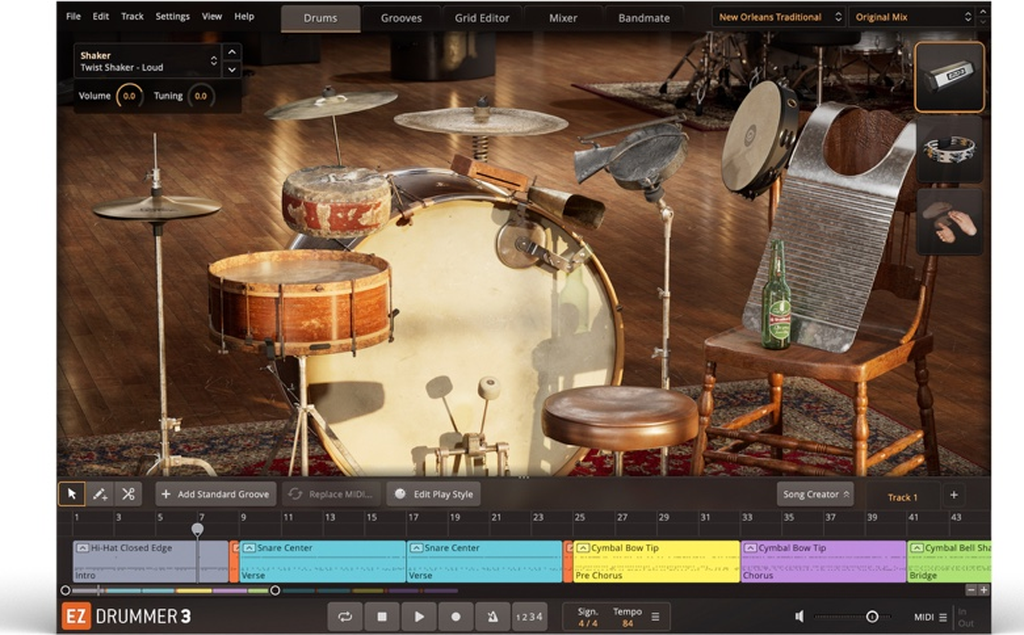This screenshot has width=1024, height=635.
Task: Click Add Standard Groove button
Action: 215,494
